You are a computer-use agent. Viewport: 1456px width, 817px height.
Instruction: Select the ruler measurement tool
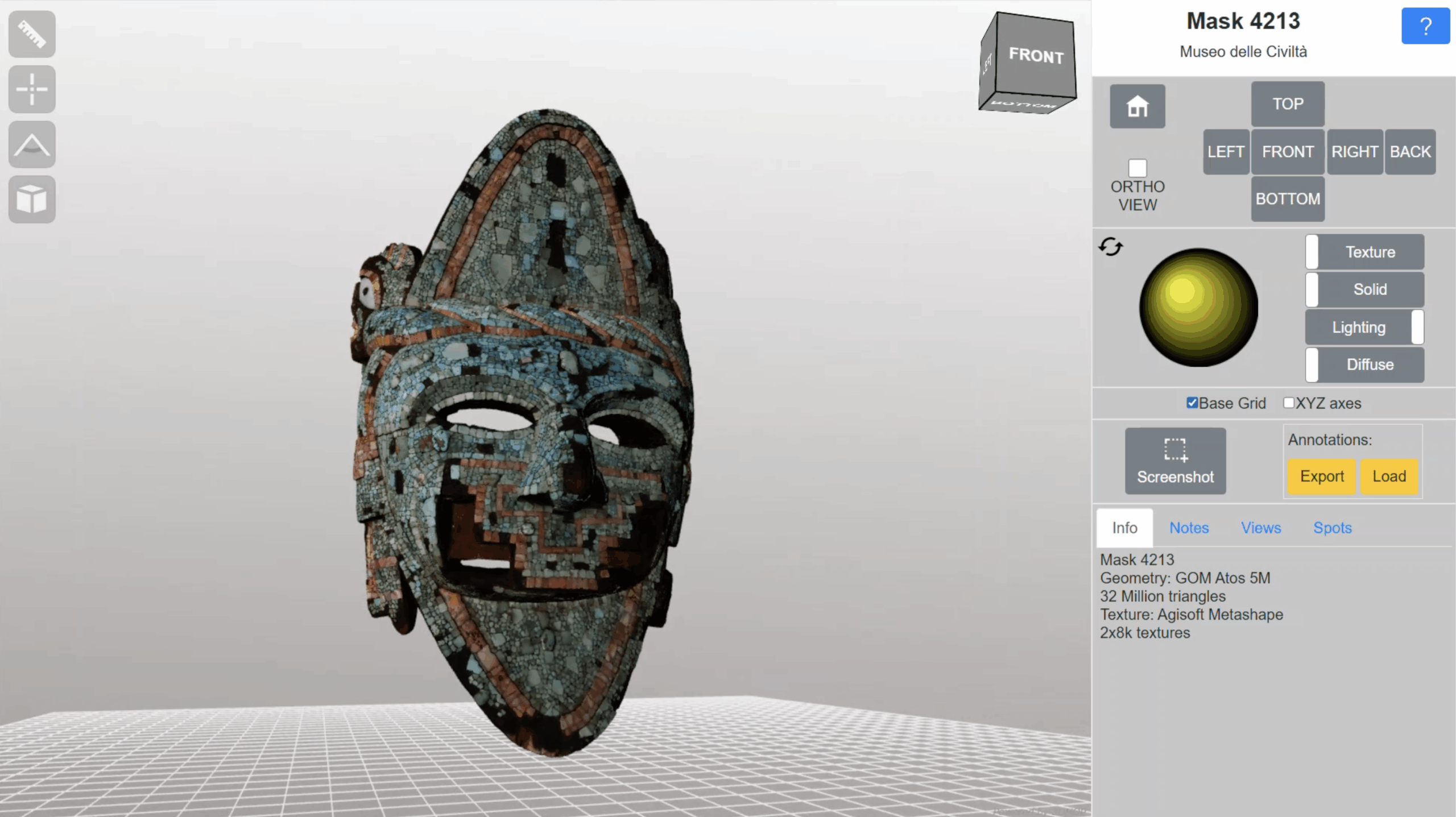(32, 34)
